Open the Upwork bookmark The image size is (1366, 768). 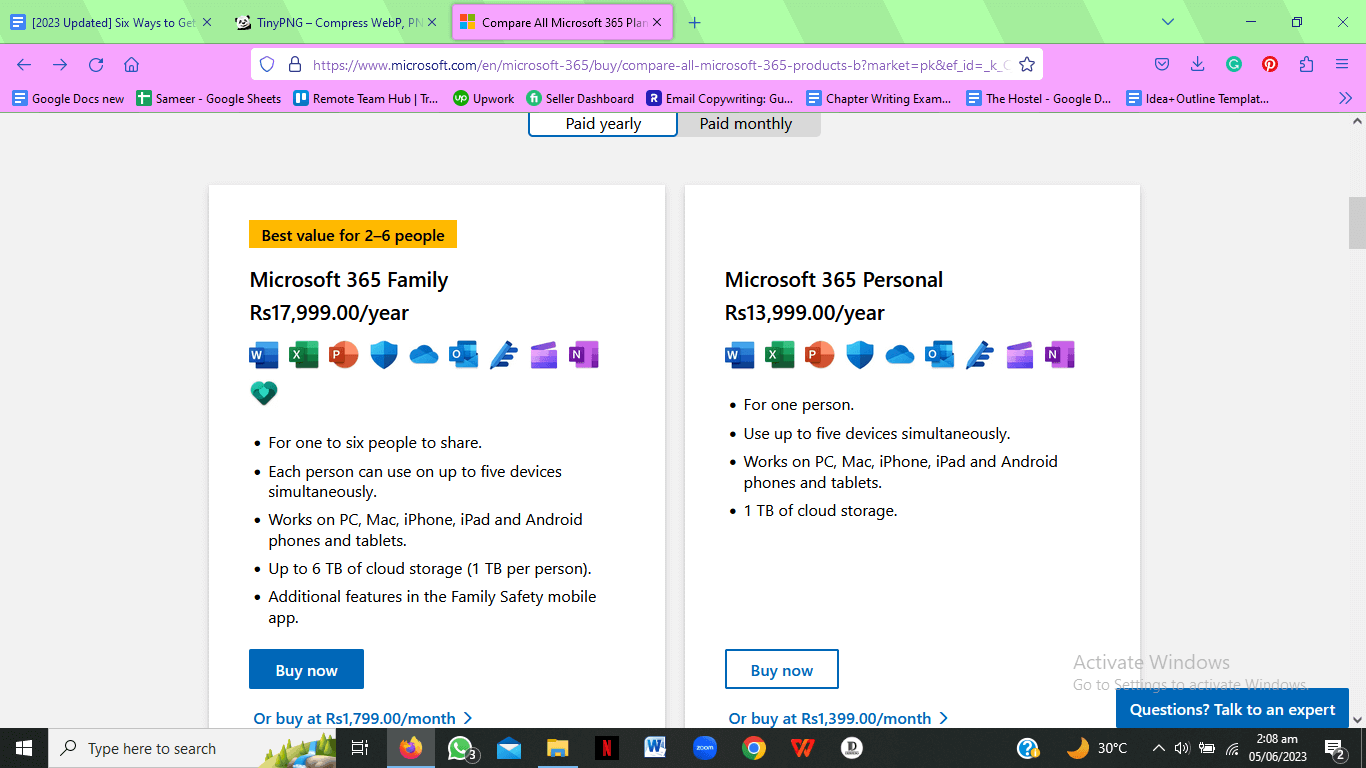point(483,98)
